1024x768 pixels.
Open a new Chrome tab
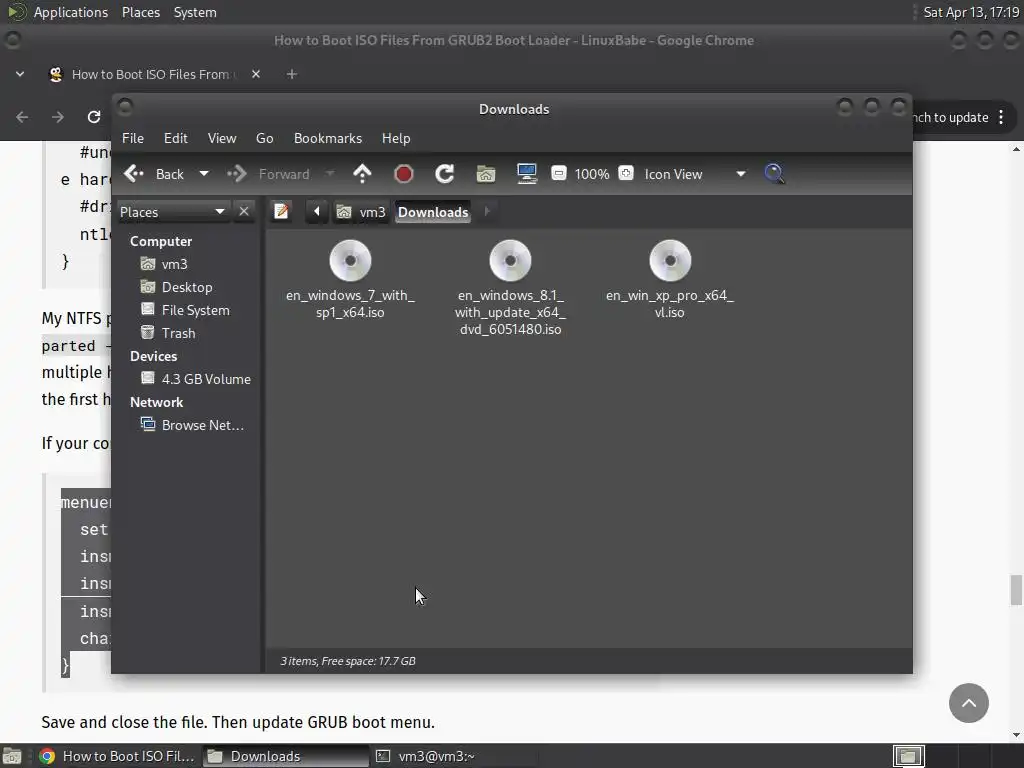(292, 74)
